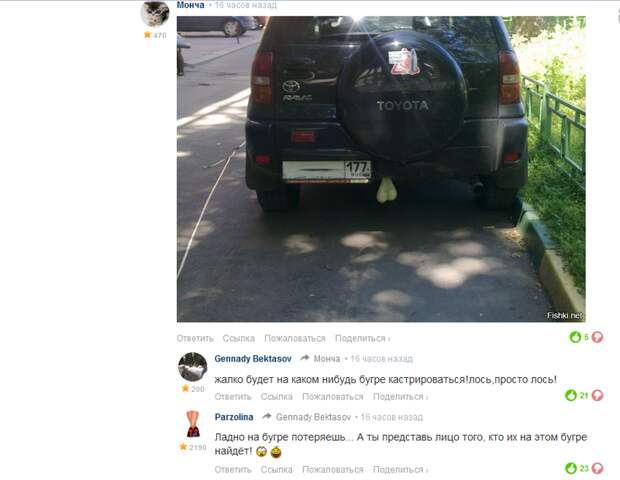Viewport: 620px width, 480px height.
Task: Dislike Gennady Bektasov's comment
Action: [597, 395]
